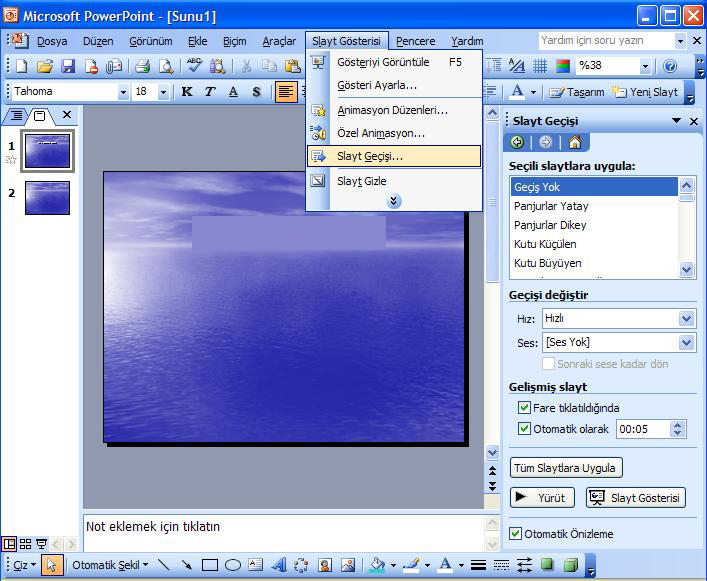This screenshot has width=707, height=581.
Task: Choose Slayt Gizle menu item
Action: (x=394, y=181)
